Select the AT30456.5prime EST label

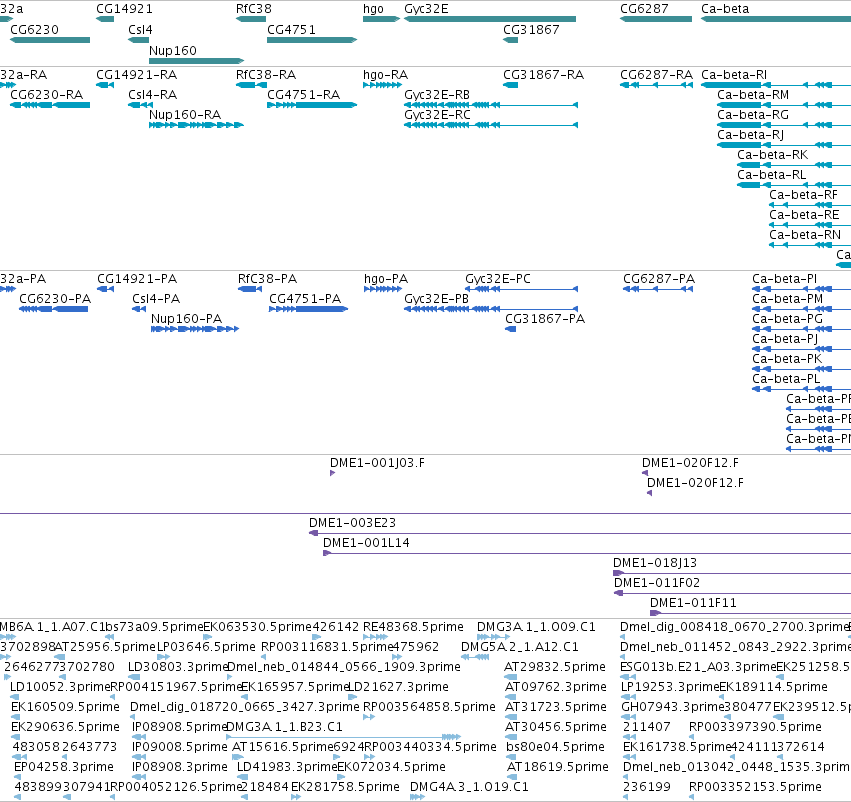[x=556, y=727]
